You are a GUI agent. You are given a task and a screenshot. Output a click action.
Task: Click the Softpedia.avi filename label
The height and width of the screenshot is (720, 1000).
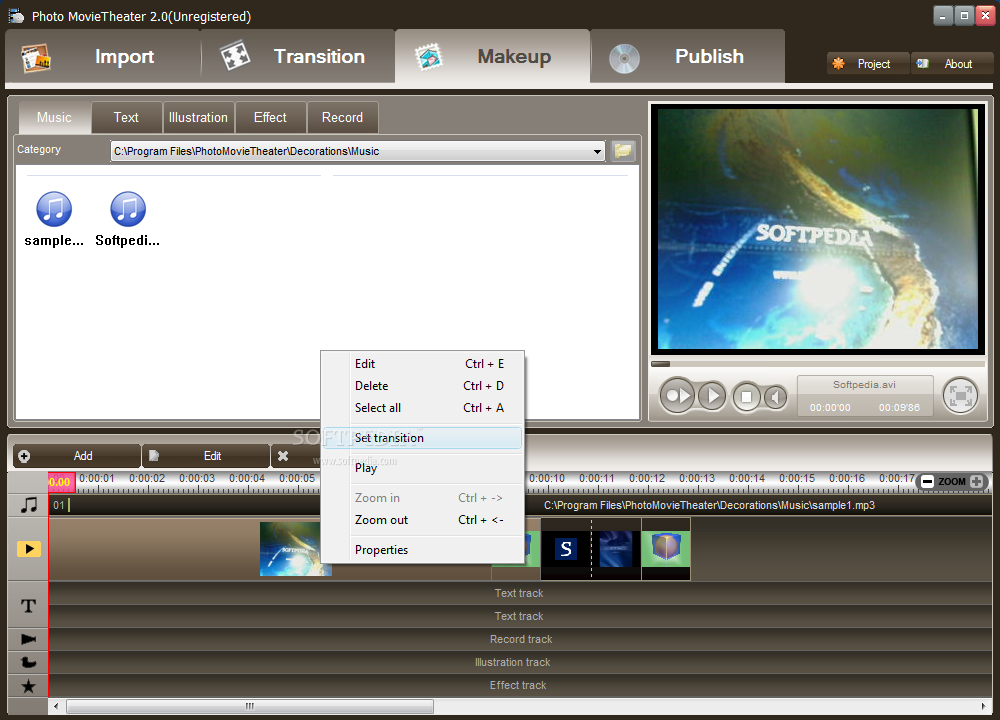coord(864,385)
